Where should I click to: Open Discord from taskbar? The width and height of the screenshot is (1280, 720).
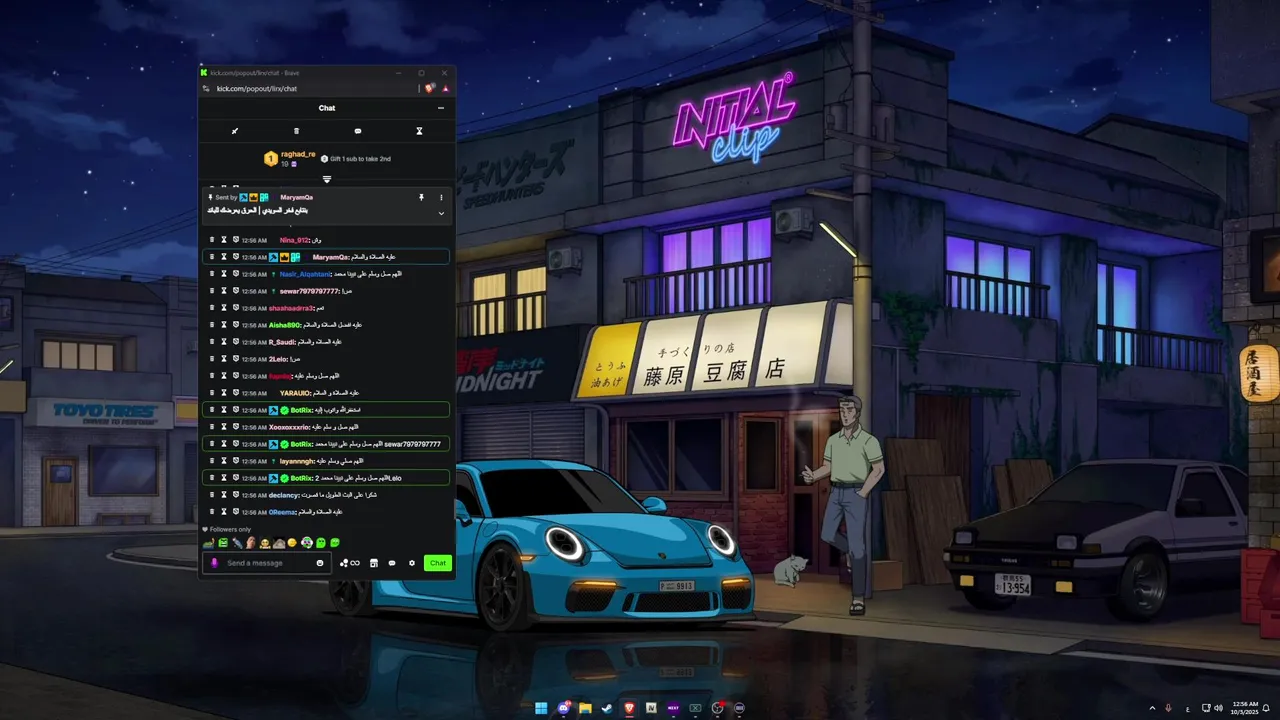[563, 708]
